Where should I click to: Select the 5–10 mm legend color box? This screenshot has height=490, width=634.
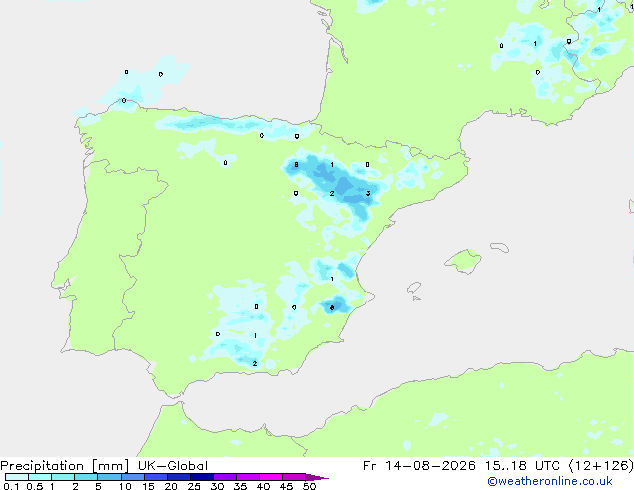109,477
